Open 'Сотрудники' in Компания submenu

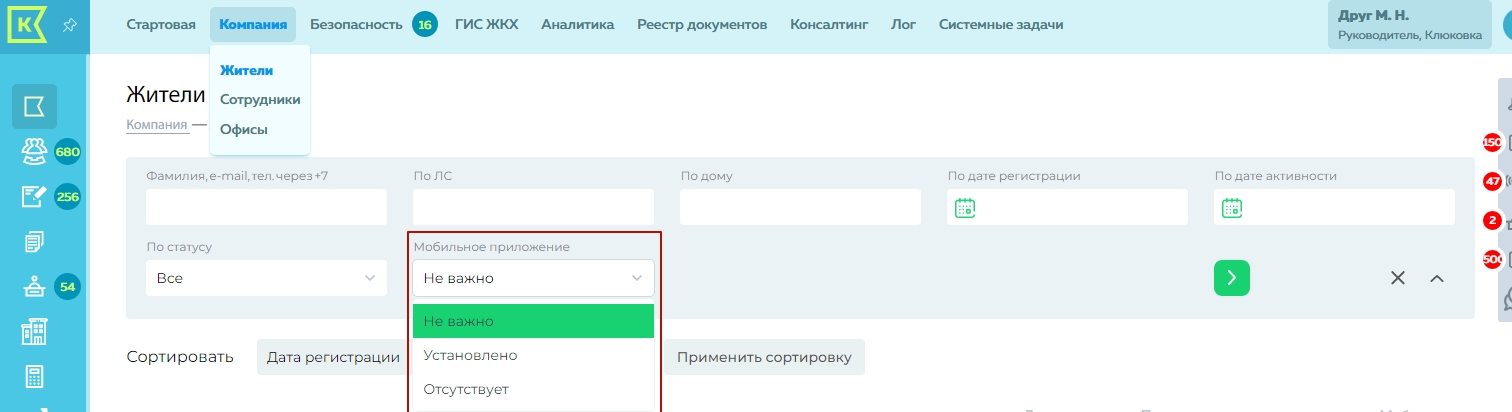(x=260, y=99)
